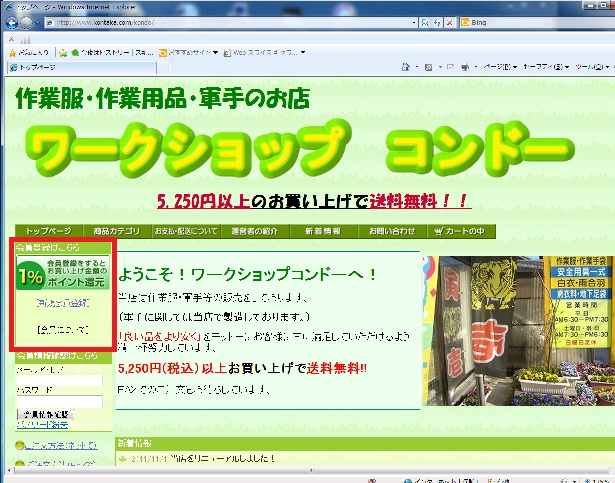Click the 1% point reward banner

click(x=62, y=274)
